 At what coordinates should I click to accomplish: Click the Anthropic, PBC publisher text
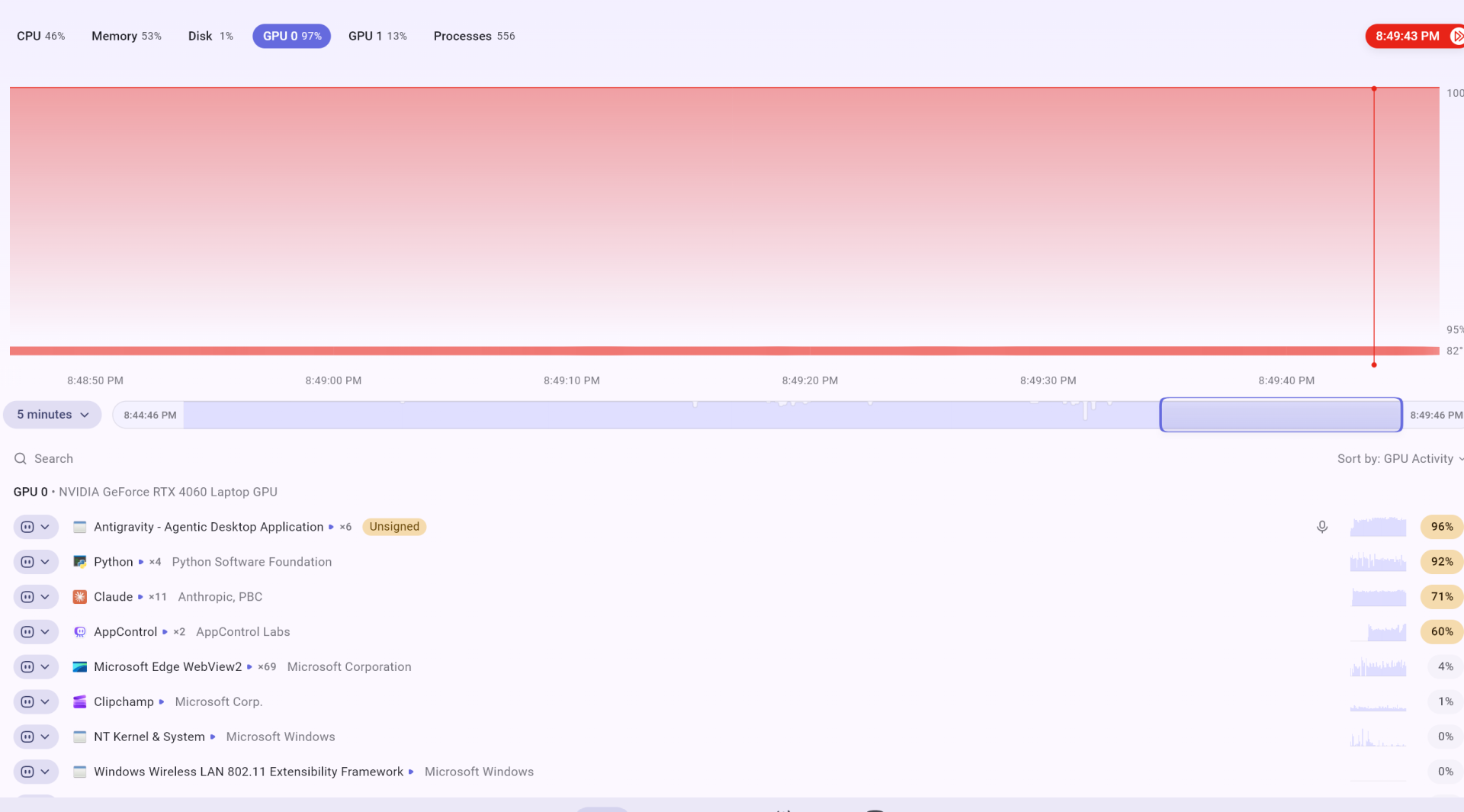pos(220,597)
